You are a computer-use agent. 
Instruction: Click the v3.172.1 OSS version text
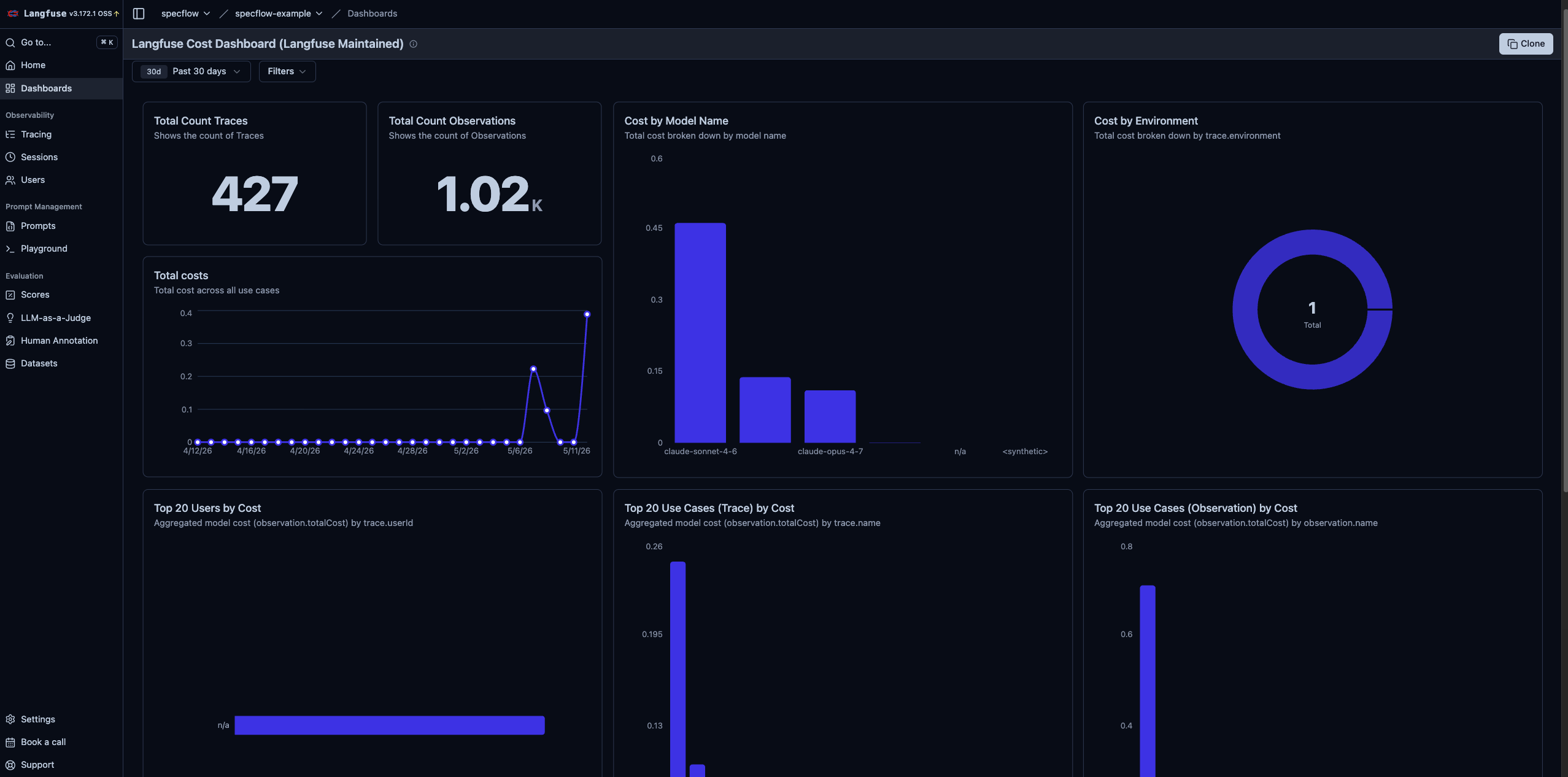91,14
